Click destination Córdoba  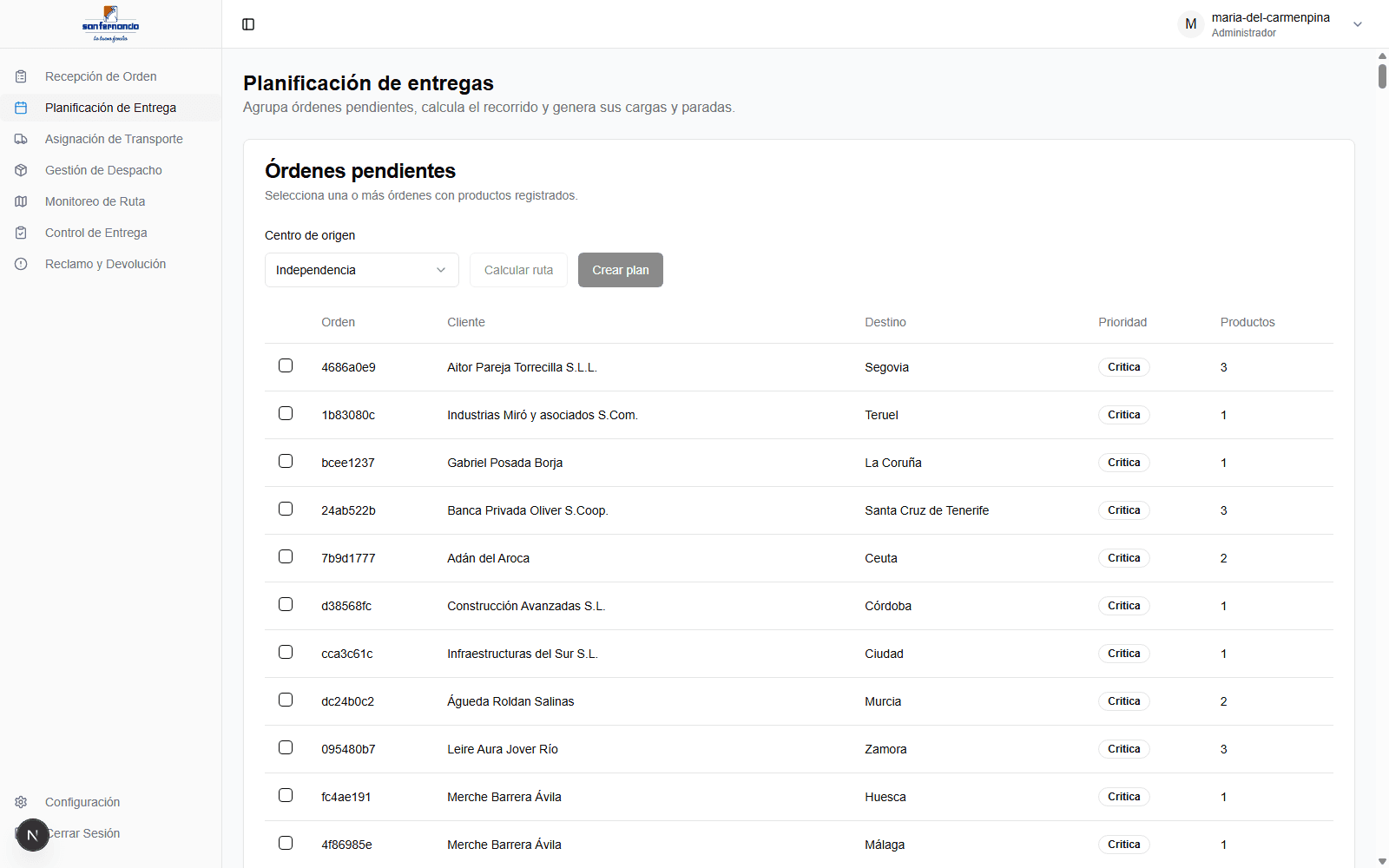click(x=888, y=606)
